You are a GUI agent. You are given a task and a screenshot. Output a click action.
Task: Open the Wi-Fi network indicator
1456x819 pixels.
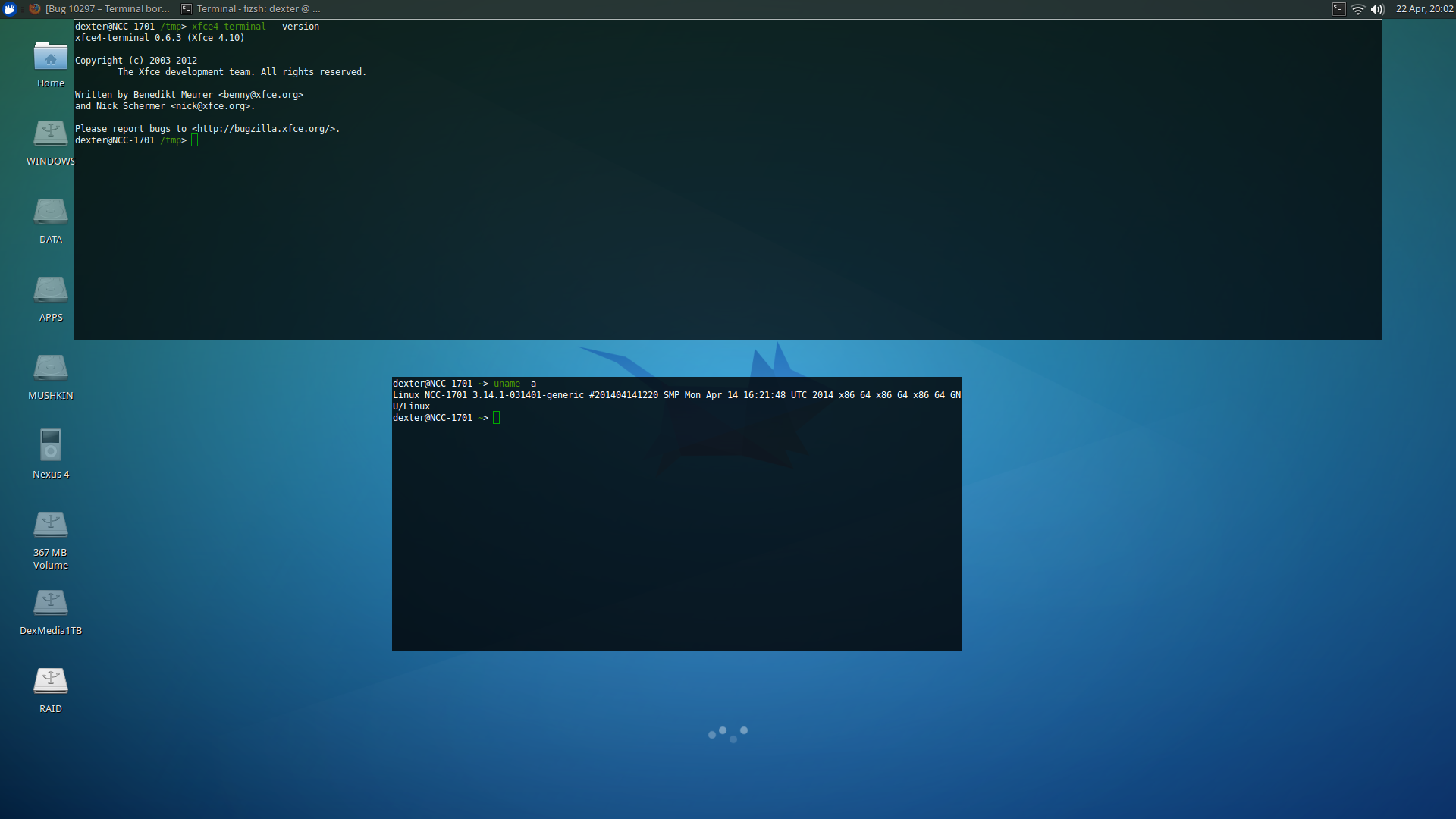(1358, 9)
